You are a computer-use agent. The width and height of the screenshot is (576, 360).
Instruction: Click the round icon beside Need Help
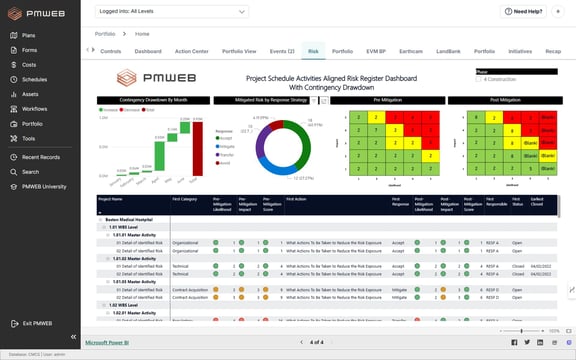558,11
